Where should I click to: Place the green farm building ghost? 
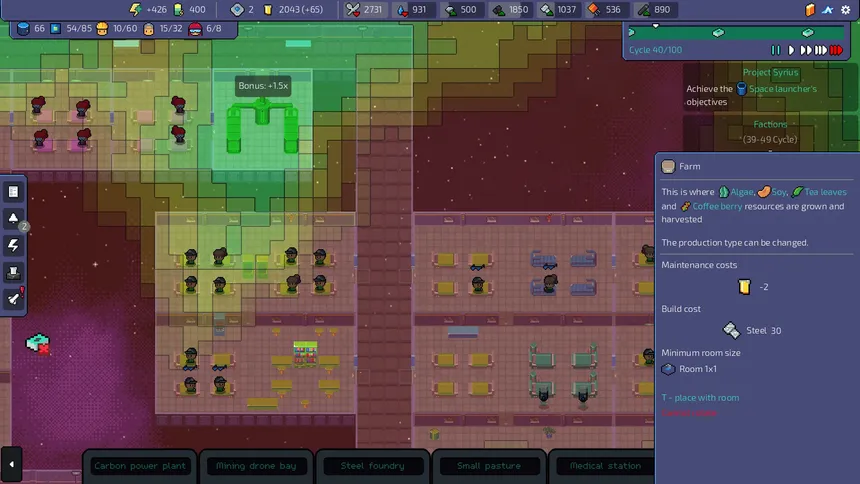coord(262,126)
